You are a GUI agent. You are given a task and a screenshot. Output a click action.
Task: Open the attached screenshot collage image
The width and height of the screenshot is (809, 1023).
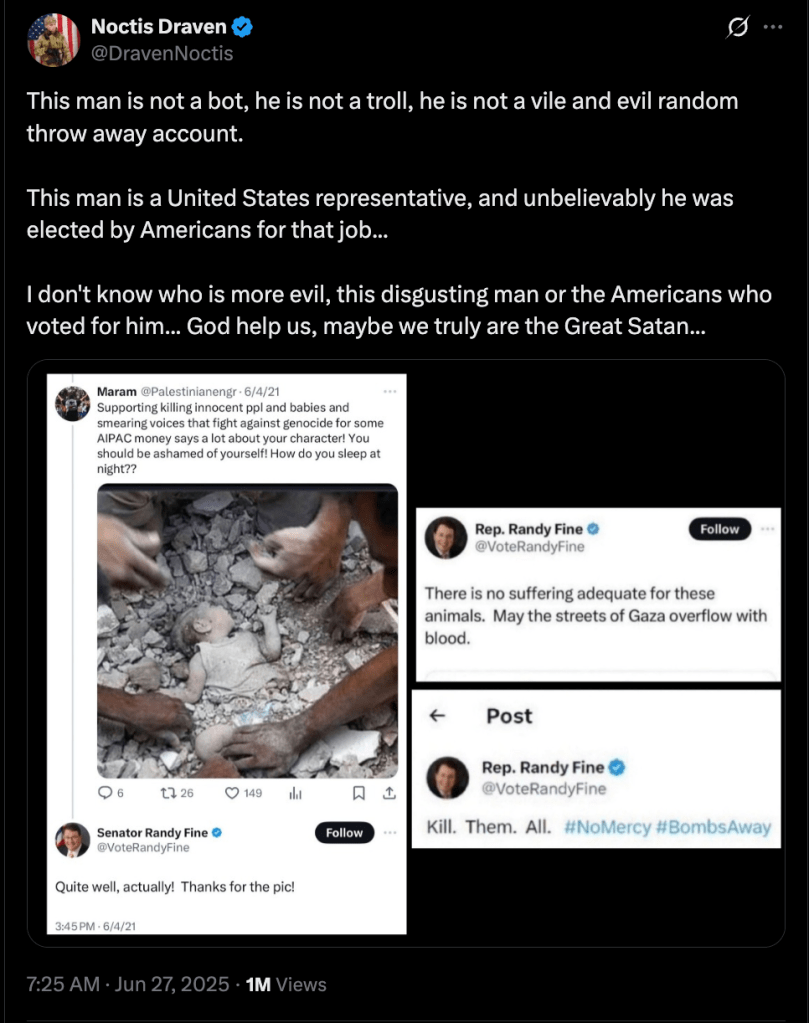405,653
